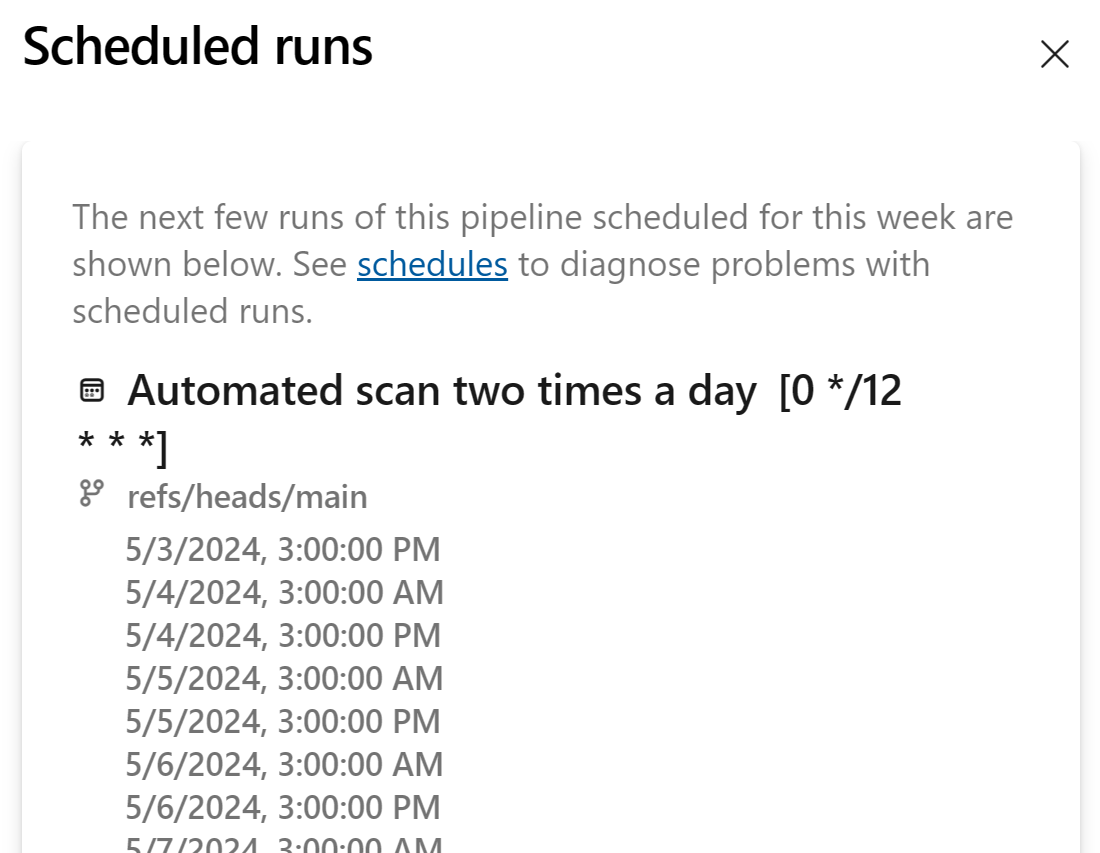1100x853 pixels.
Task: Select the 5/4/2024 3:00:00 PM run
Action: pos(283,635)
